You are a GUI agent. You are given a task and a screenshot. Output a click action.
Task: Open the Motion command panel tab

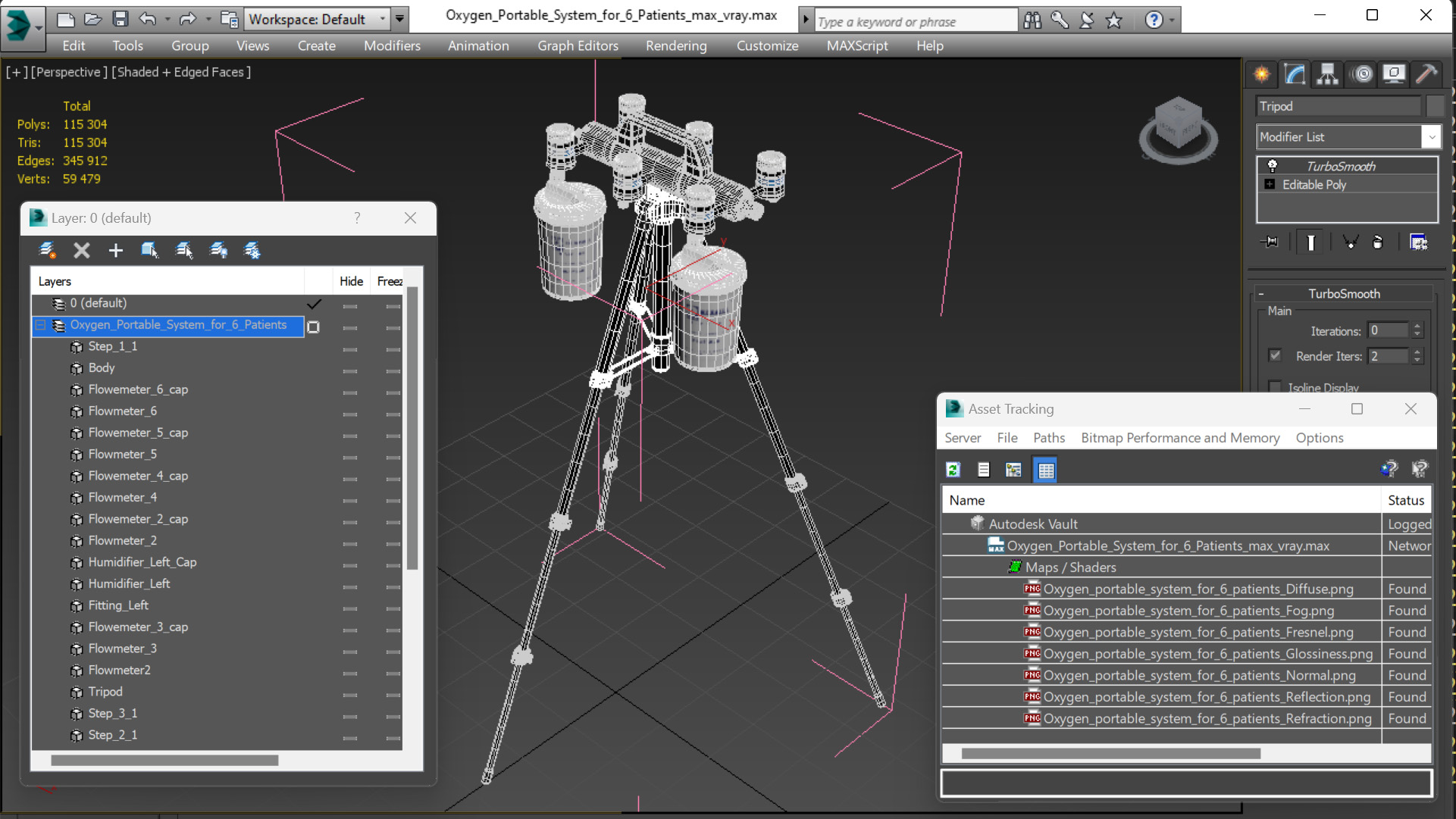[x=1362, y=74]
